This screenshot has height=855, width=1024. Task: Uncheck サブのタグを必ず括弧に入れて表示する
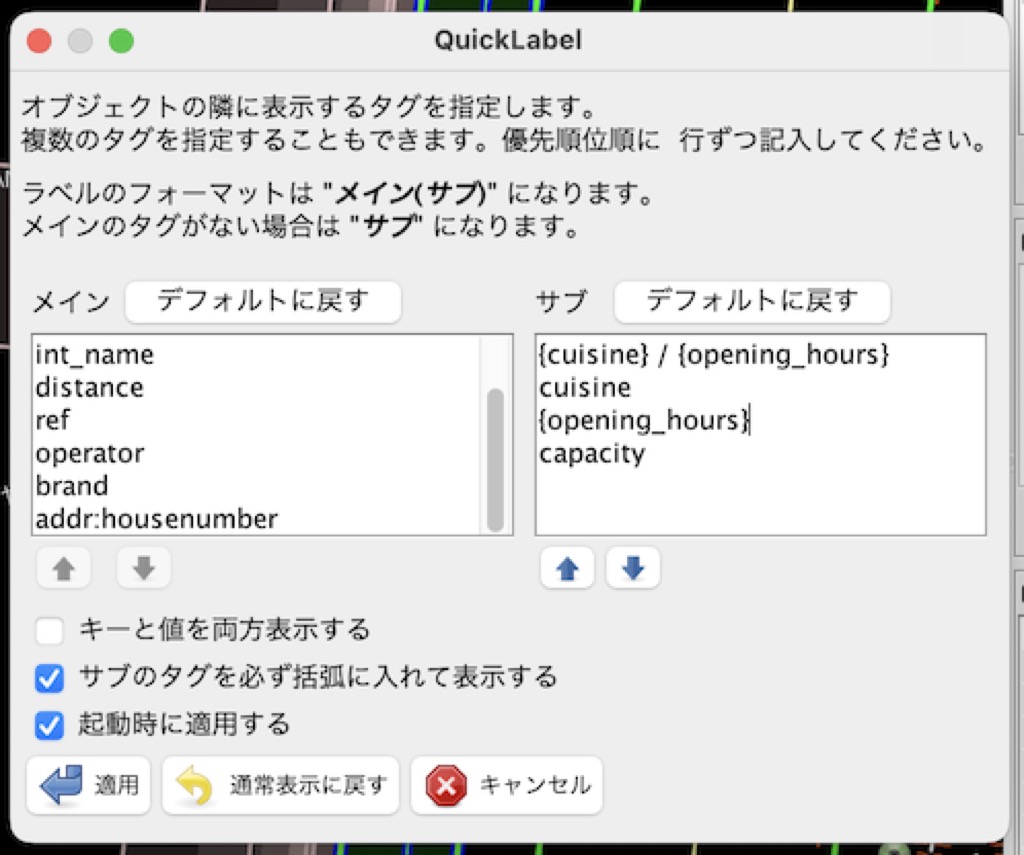click(x=49, y=678)
